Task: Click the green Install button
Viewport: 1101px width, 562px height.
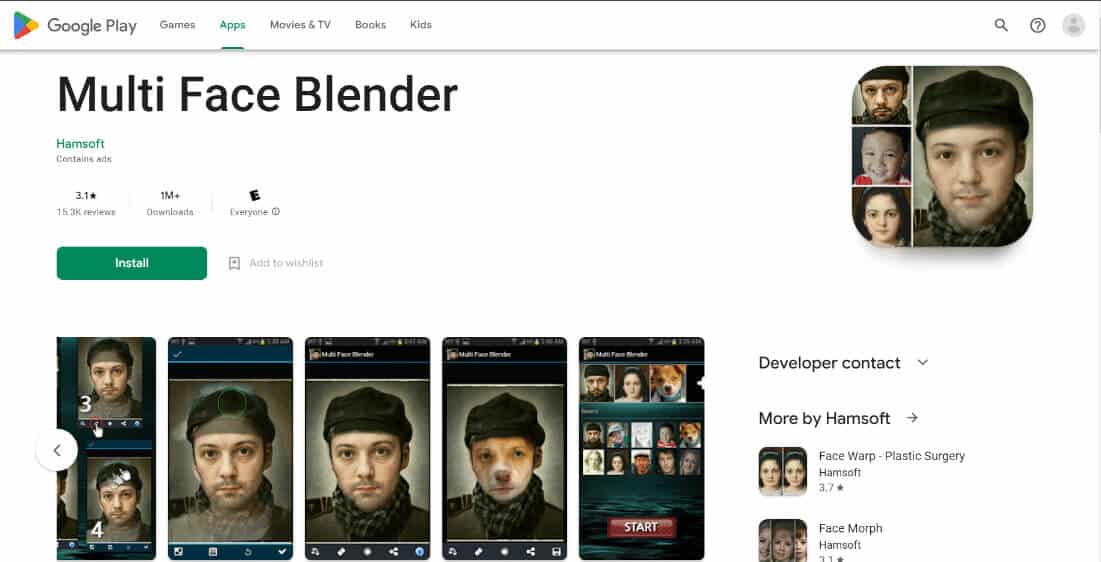Action: [132, 263]
